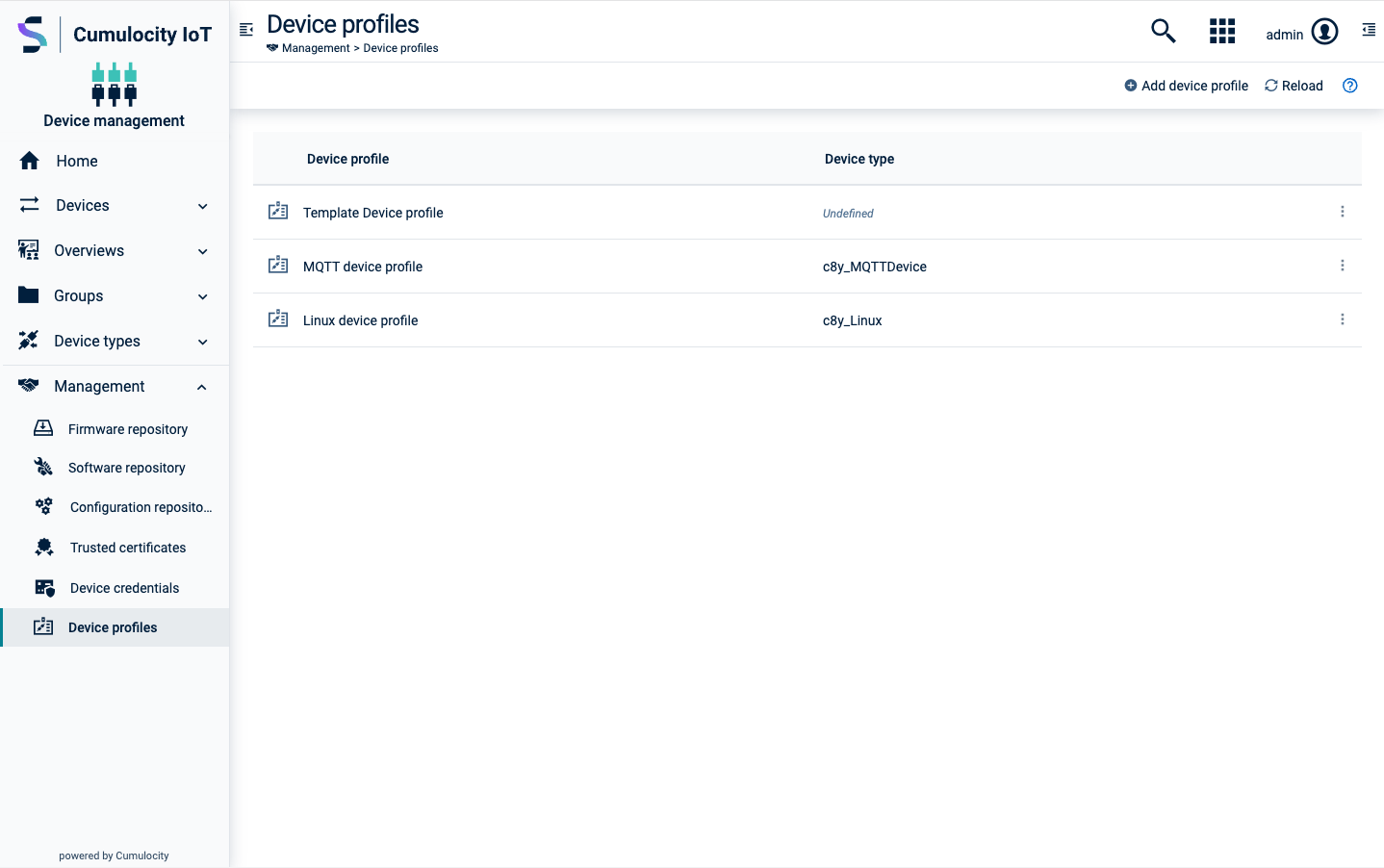Open the application switcher grid icon
This screenshot has width=1384, height=868.
click(x=1222, y=31)
